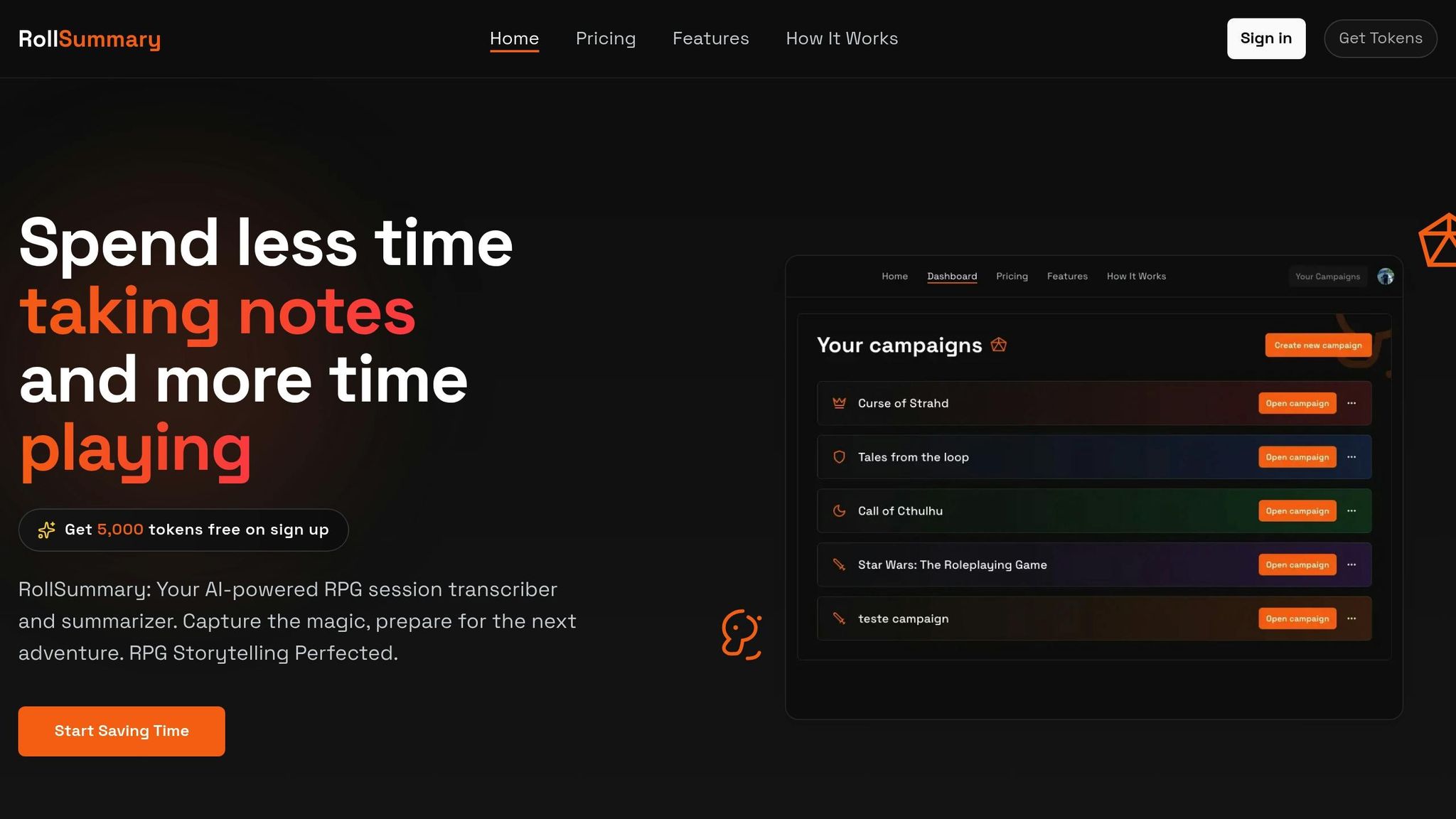The image size is (1456, 819).
Task: Select the moon icon next to Call of Cthulhu
Action: point(839,511)
